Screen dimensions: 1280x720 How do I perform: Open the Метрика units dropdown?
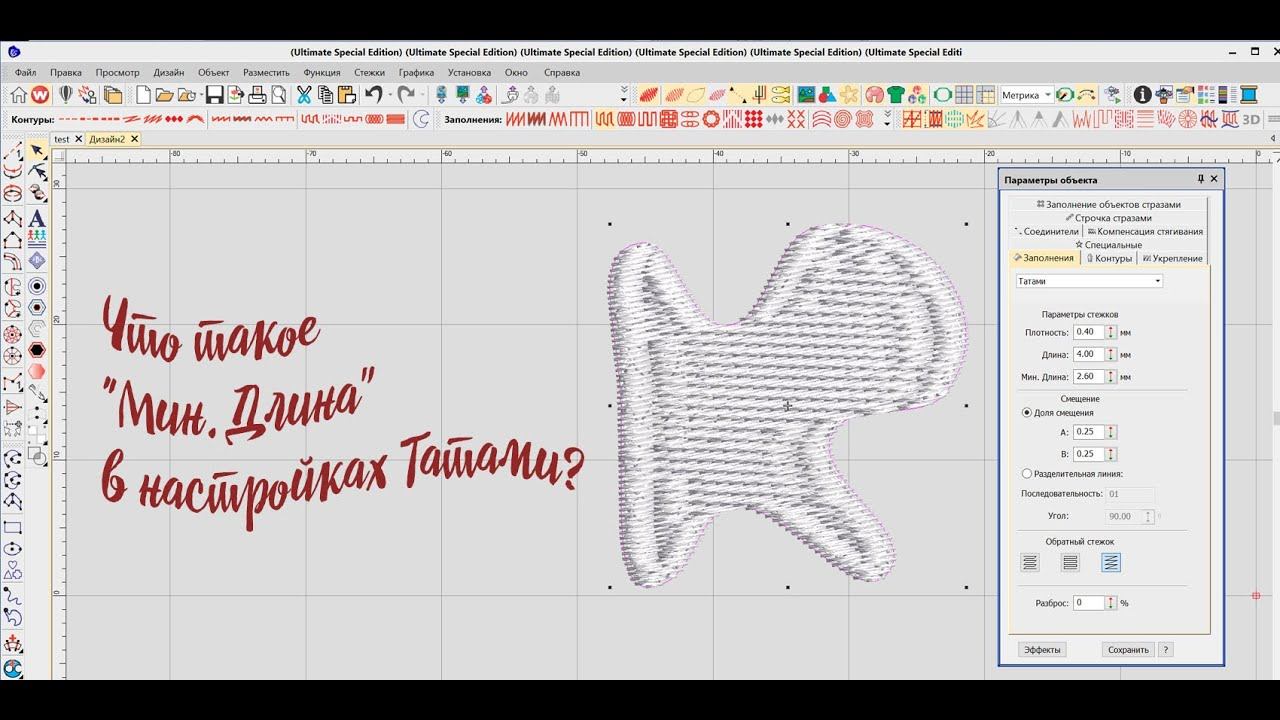(1048, 95)
